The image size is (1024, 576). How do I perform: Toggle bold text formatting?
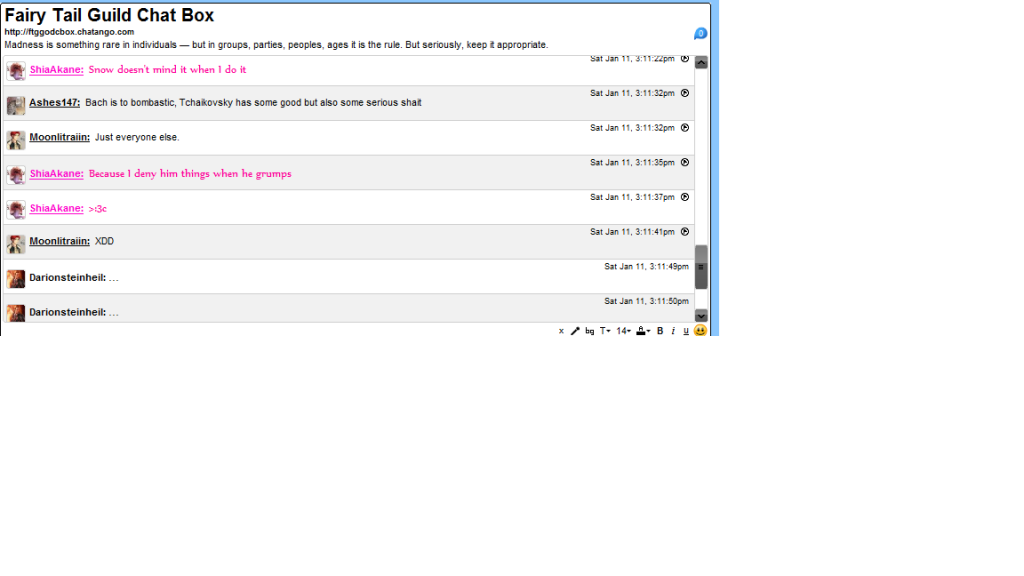coord(660,331)
